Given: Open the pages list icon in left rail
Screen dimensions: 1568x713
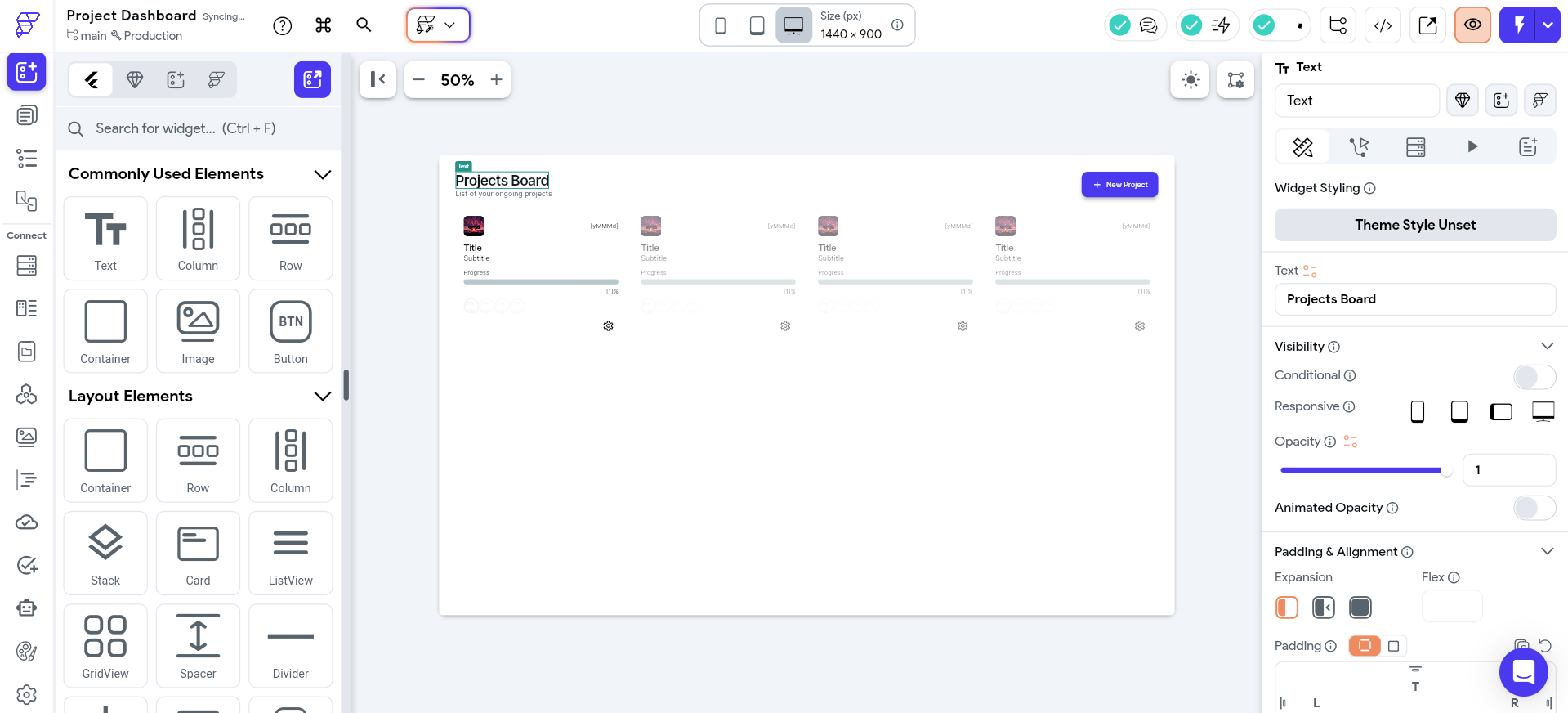Looking at the screenshot, I should [x=26, y=115].
